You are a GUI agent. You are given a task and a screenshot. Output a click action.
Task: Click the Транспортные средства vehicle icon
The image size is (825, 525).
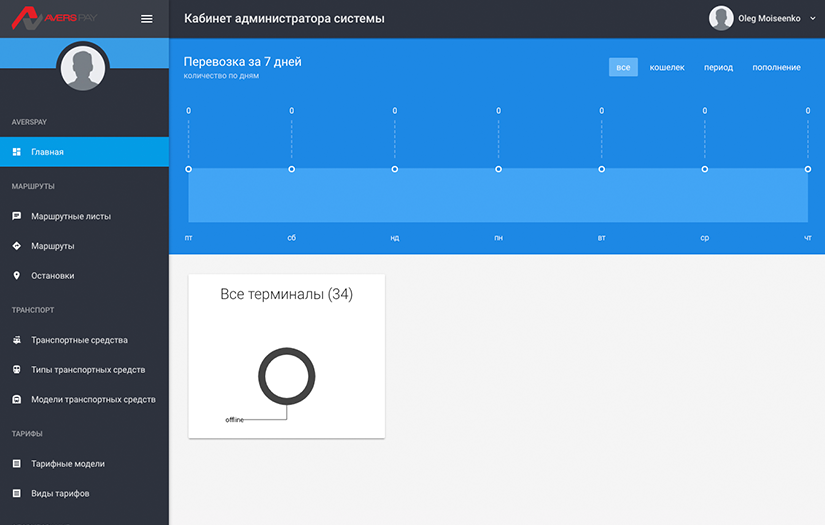click(x=17, y=340)
